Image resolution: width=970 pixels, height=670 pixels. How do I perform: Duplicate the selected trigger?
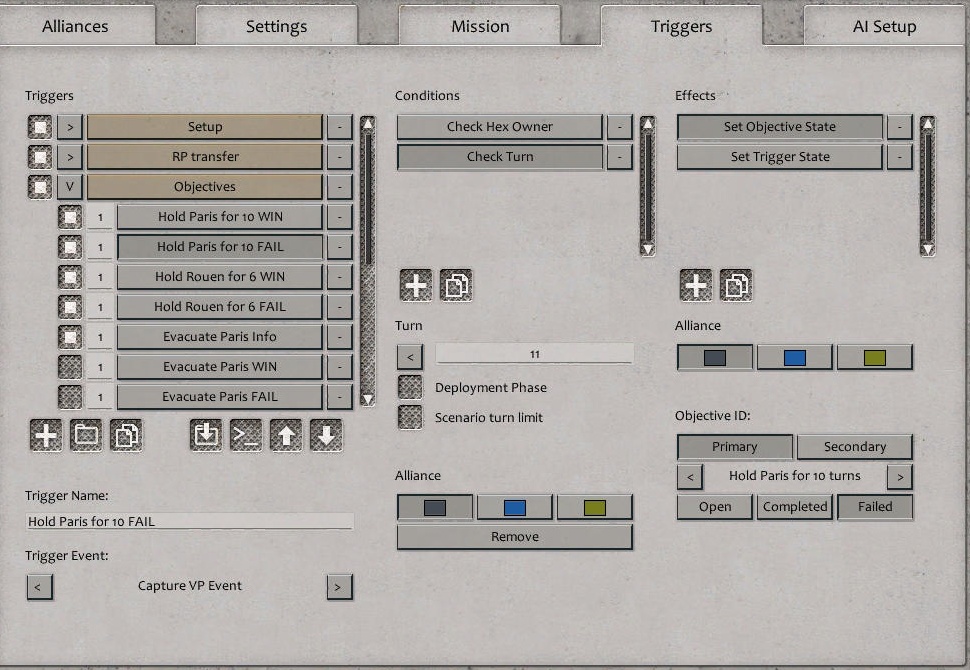pyautogui.click(x=128, y=435)
